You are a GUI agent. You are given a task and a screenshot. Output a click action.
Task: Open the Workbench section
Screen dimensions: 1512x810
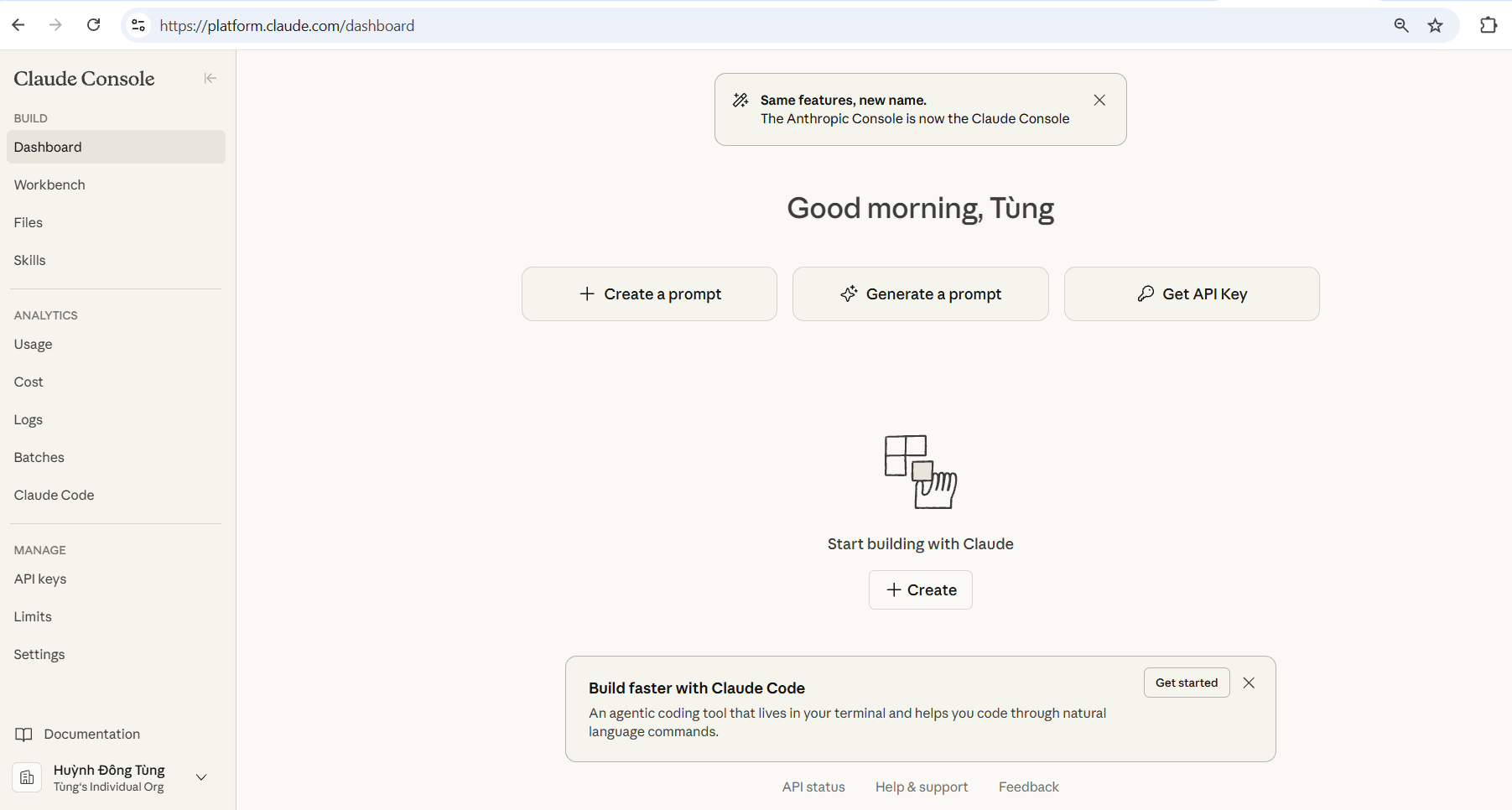pyautogui.click(x=49, y=184)
